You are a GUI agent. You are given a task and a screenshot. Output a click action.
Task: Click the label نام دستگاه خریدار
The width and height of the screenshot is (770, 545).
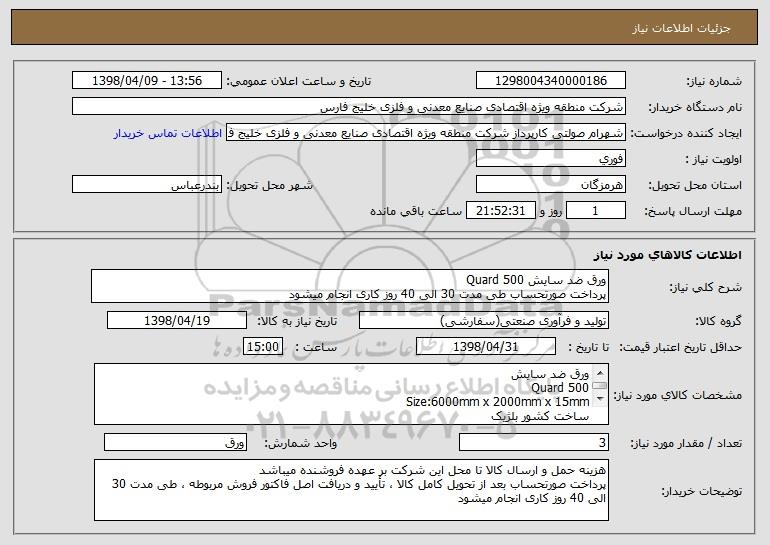coord(695,107)
